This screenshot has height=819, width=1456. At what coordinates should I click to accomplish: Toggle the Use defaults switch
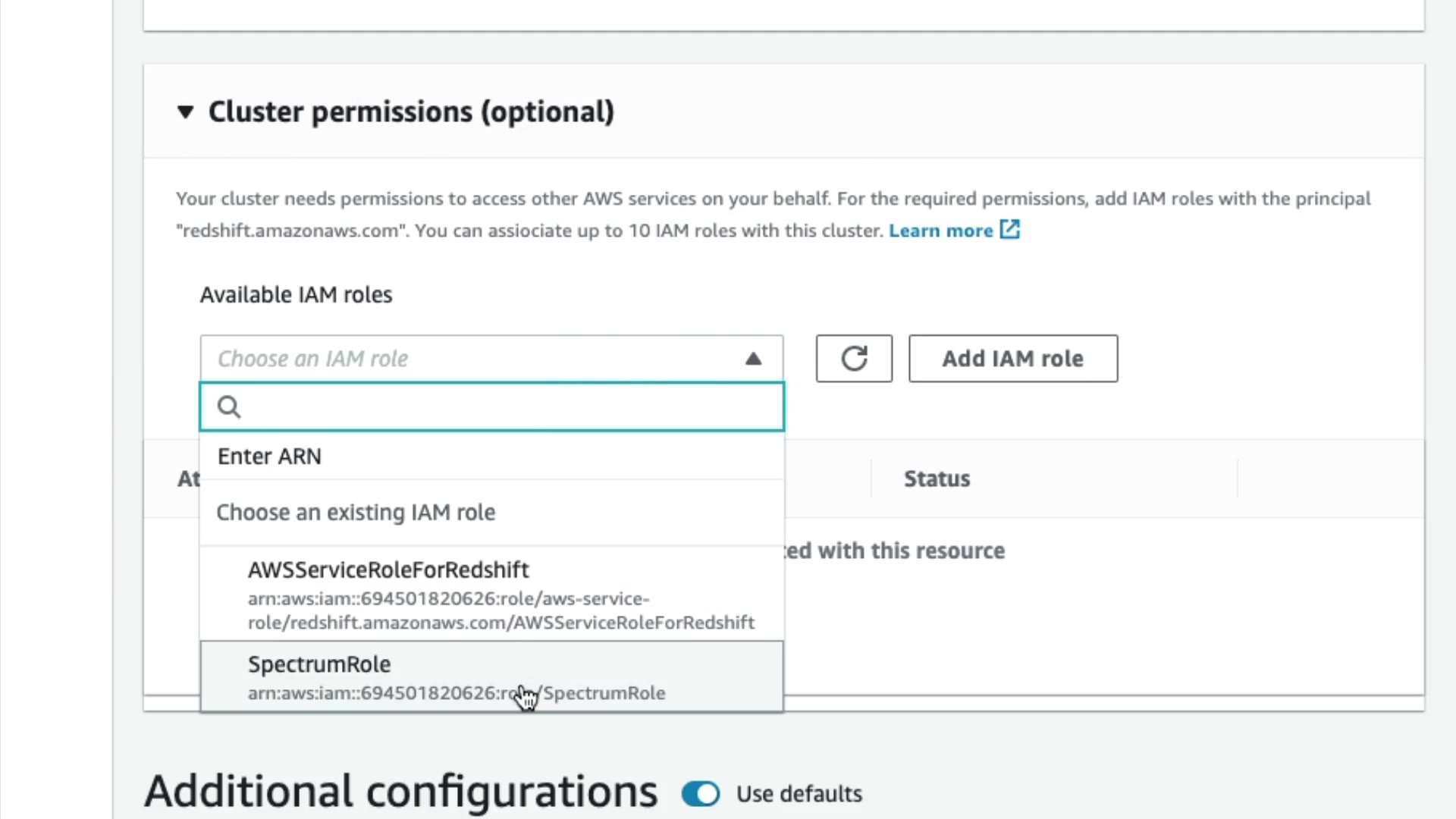(700, 794)
